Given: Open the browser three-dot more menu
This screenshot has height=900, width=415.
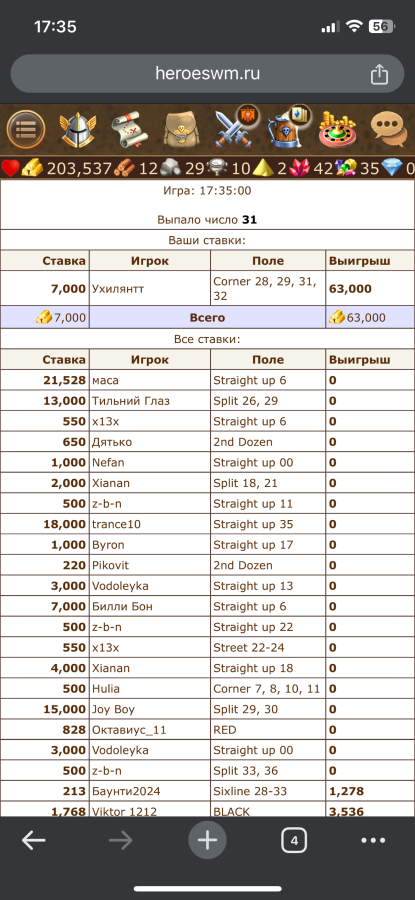Looking at the screenshot, I should [x=373, y=841].
